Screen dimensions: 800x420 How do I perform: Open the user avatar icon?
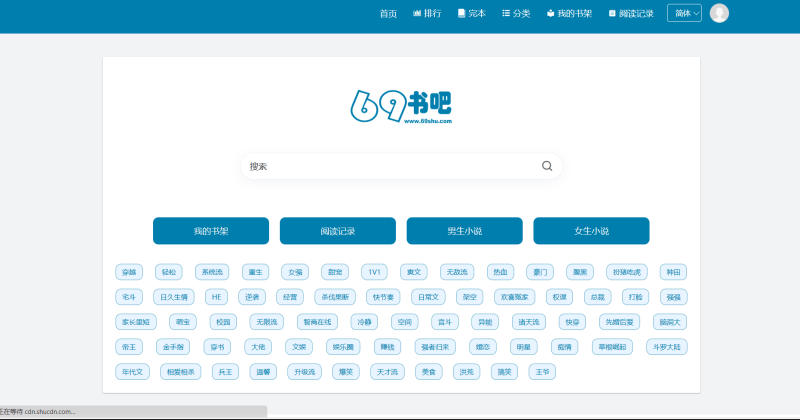pyautogui.click(x=719, y=13)
